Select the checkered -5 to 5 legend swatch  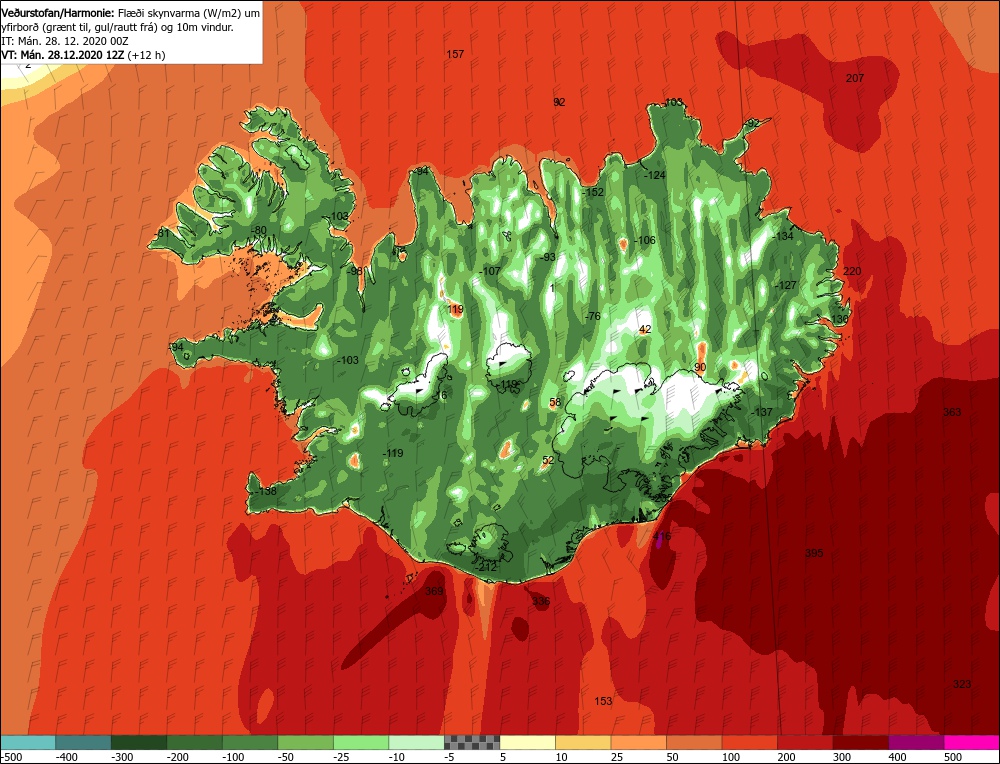[x=472, y=742]
